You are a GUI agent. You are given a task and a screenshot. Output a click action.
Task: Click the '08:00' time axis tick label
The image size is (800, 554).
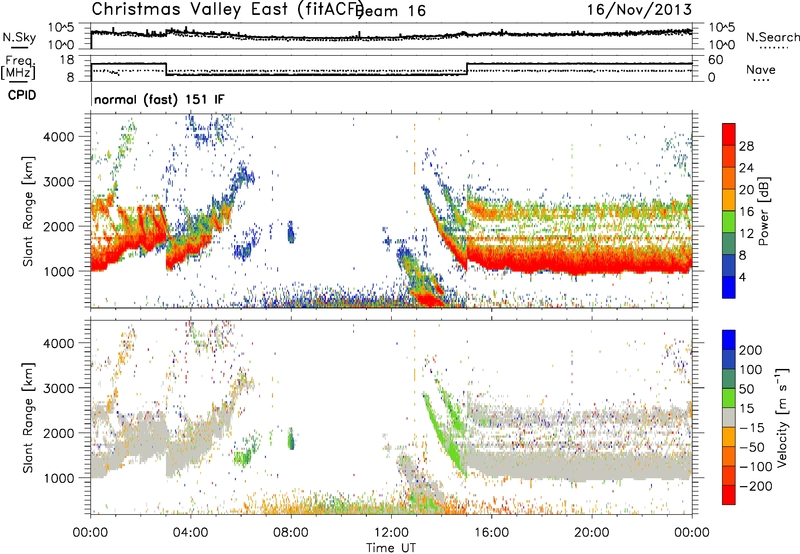coord(291,533)
